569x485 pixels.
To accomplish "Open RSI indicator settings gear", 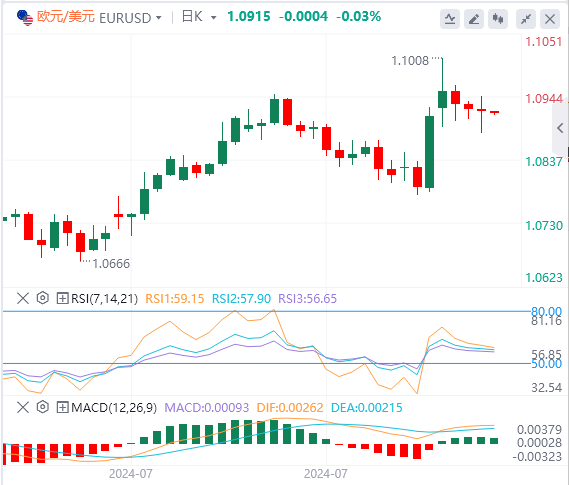I will coord(42,298).
